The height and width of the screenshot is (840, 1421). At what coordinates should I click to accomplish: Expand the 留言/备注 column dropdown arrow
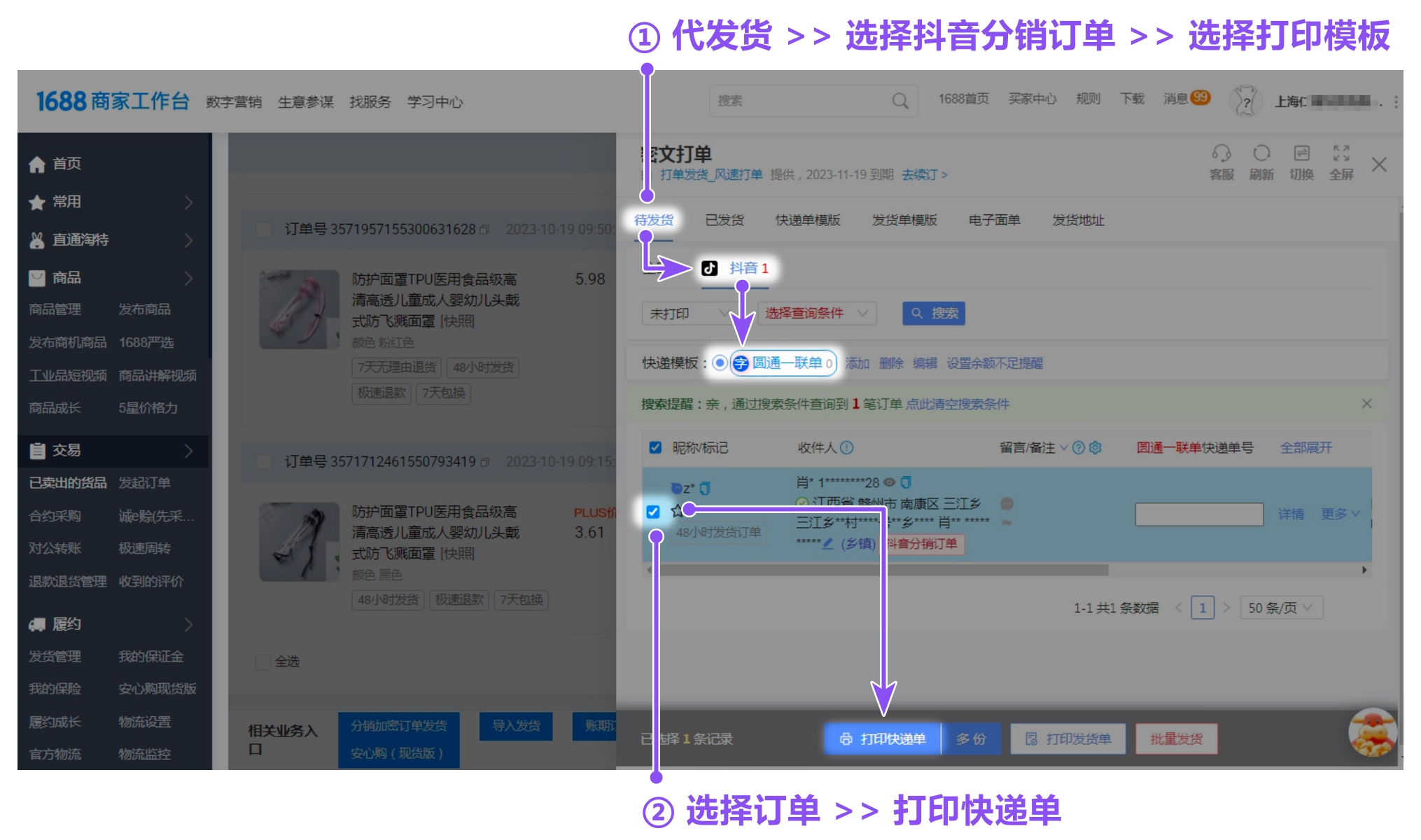coord(1064,447)
